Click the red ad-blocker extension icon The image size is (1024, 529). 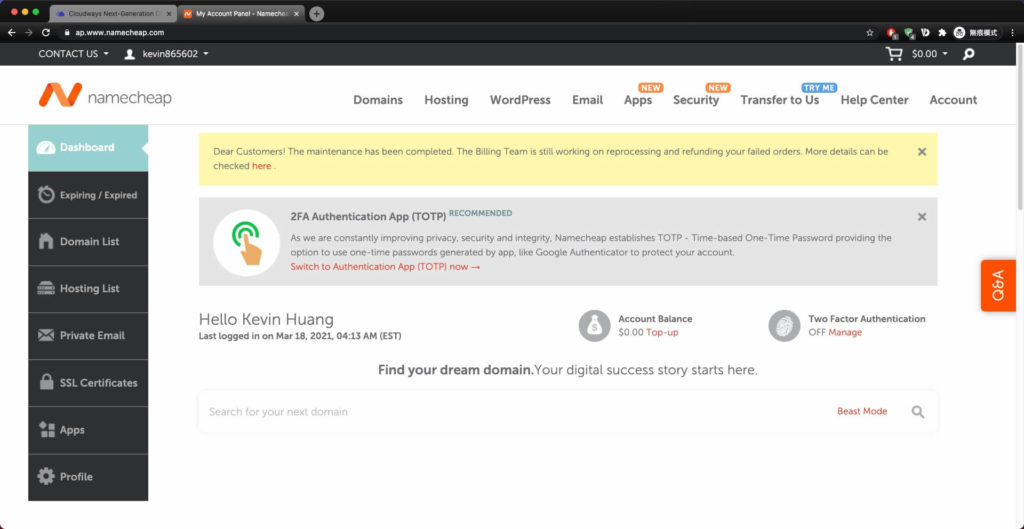[x=892, y=33]
